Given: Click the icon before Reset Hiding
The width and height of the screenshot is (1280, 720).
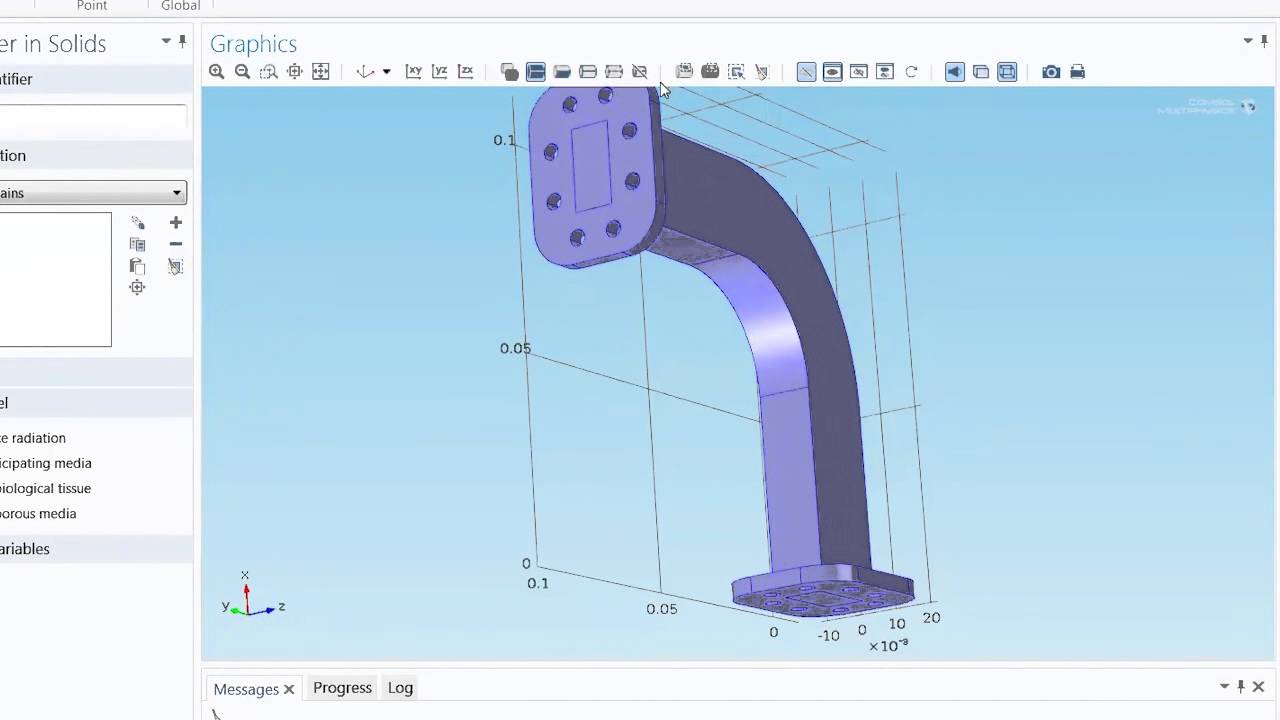Looking at the screenshot, I should tap(858, 71).
